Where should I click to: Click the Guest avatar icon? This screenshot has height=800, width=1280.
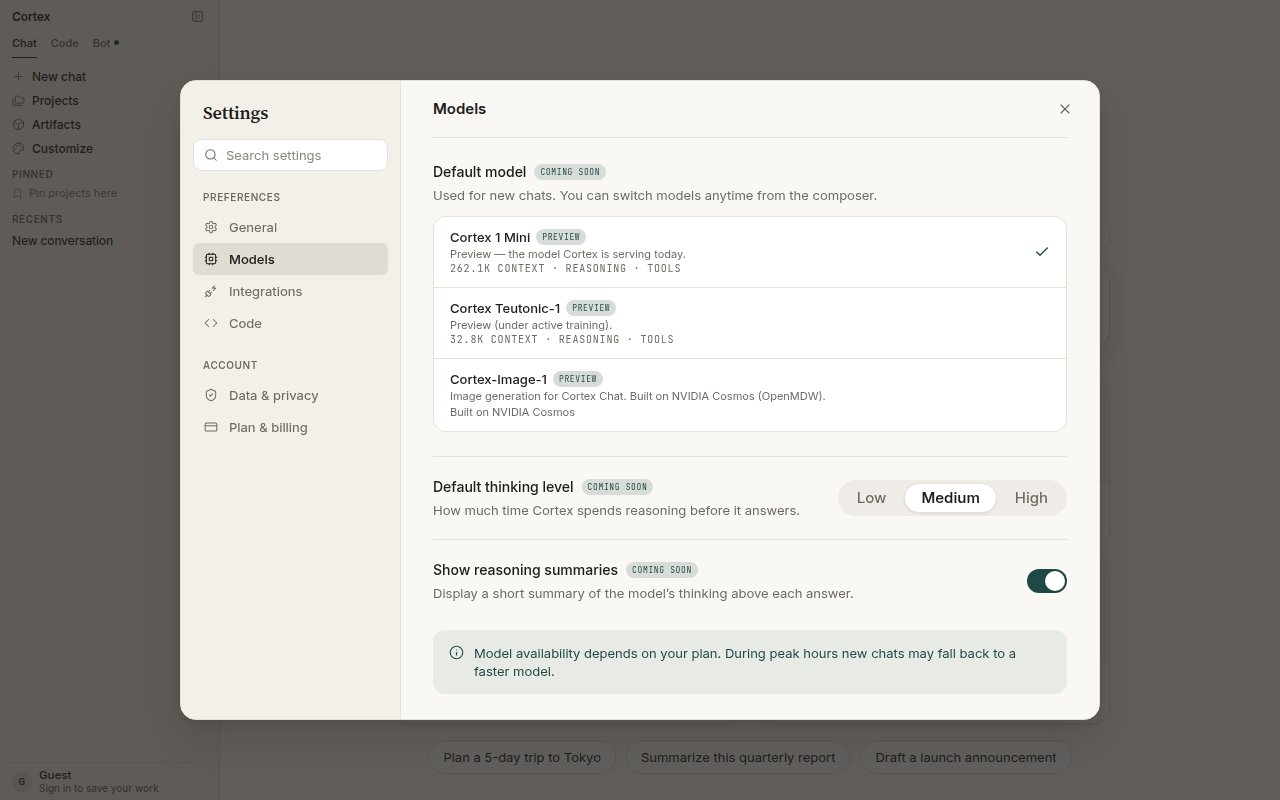pos(22,781)
